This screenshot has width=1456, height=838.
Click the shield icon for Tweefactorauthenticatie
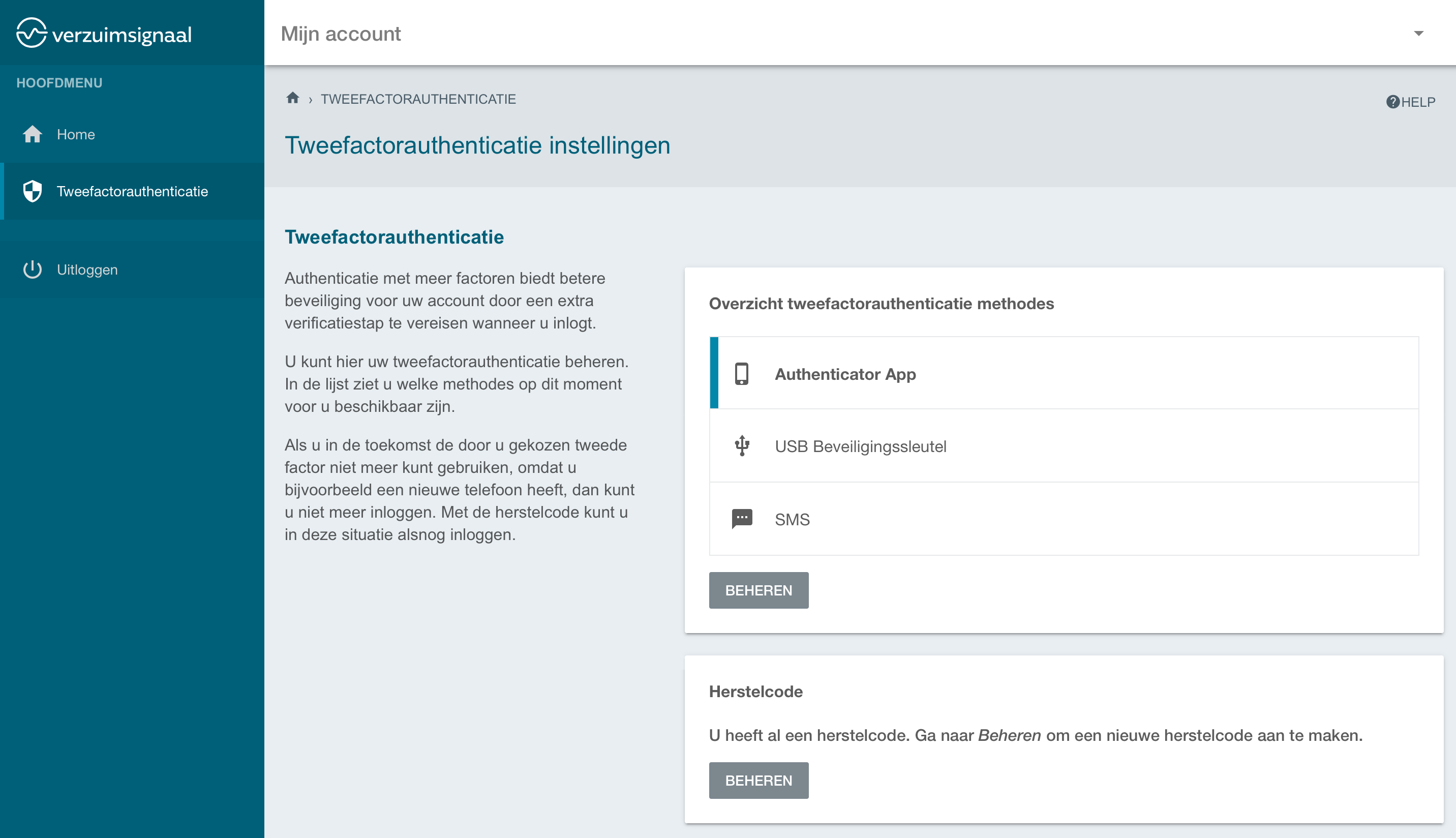(x=32, y=191)
